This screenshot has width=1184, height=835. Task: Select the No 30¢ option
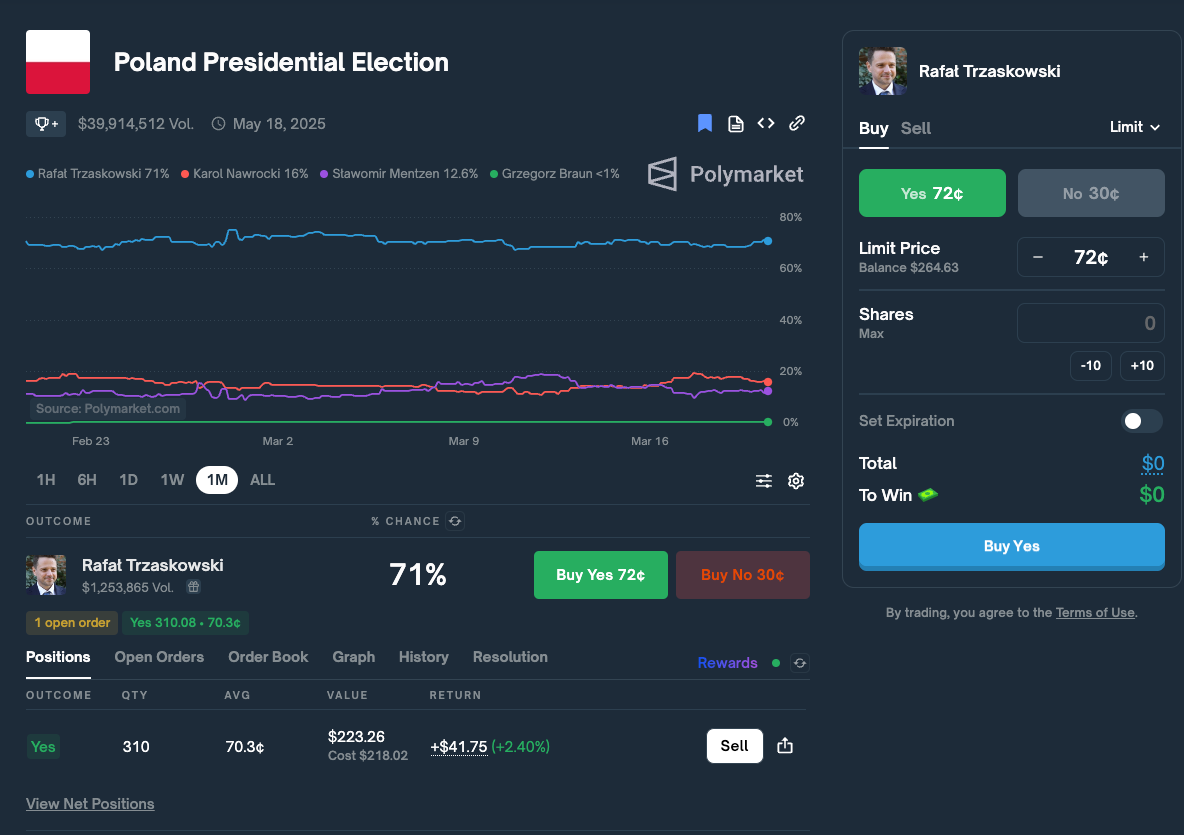pos(1091,193)
